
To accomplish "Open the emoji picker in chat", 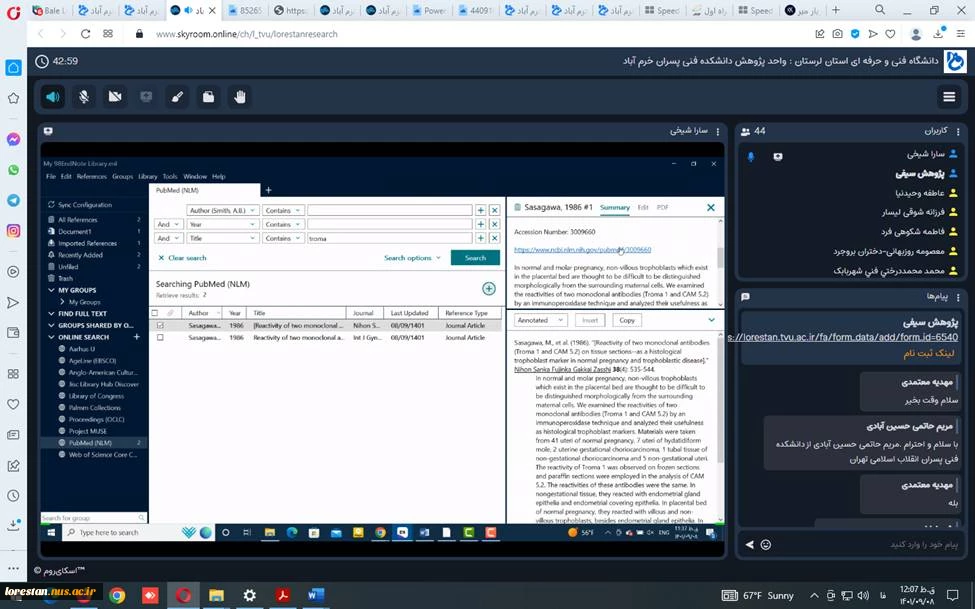I will [x=766, y=545].
